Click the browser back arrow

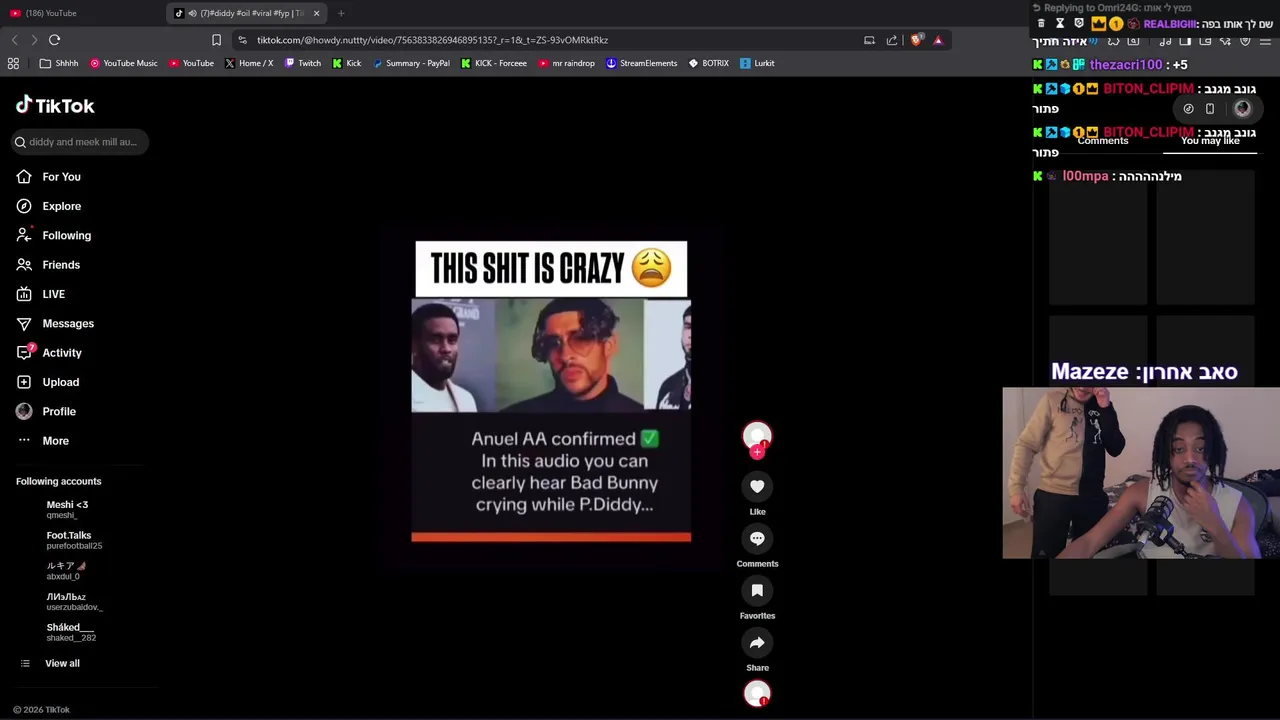coord(14,40)
